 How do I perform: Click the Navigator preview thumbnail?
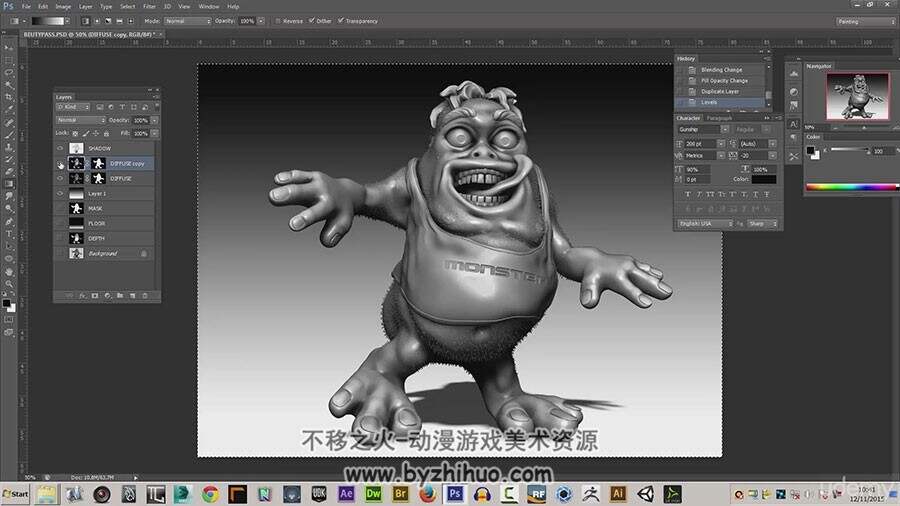point(858,96)
